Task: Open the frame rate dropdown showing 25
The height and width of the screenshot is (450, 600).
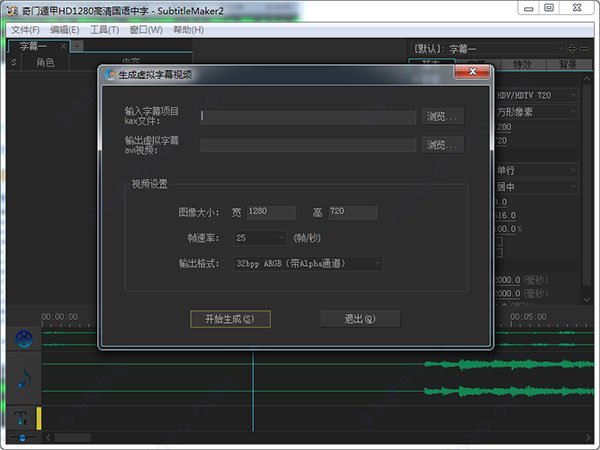Action: pyautogui.click(x=260, y=238)
